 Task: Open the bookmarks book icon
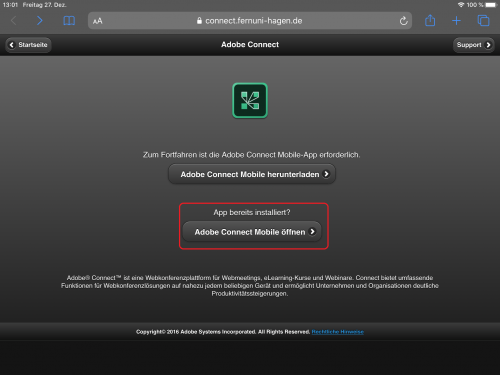(x=69, y=21)
